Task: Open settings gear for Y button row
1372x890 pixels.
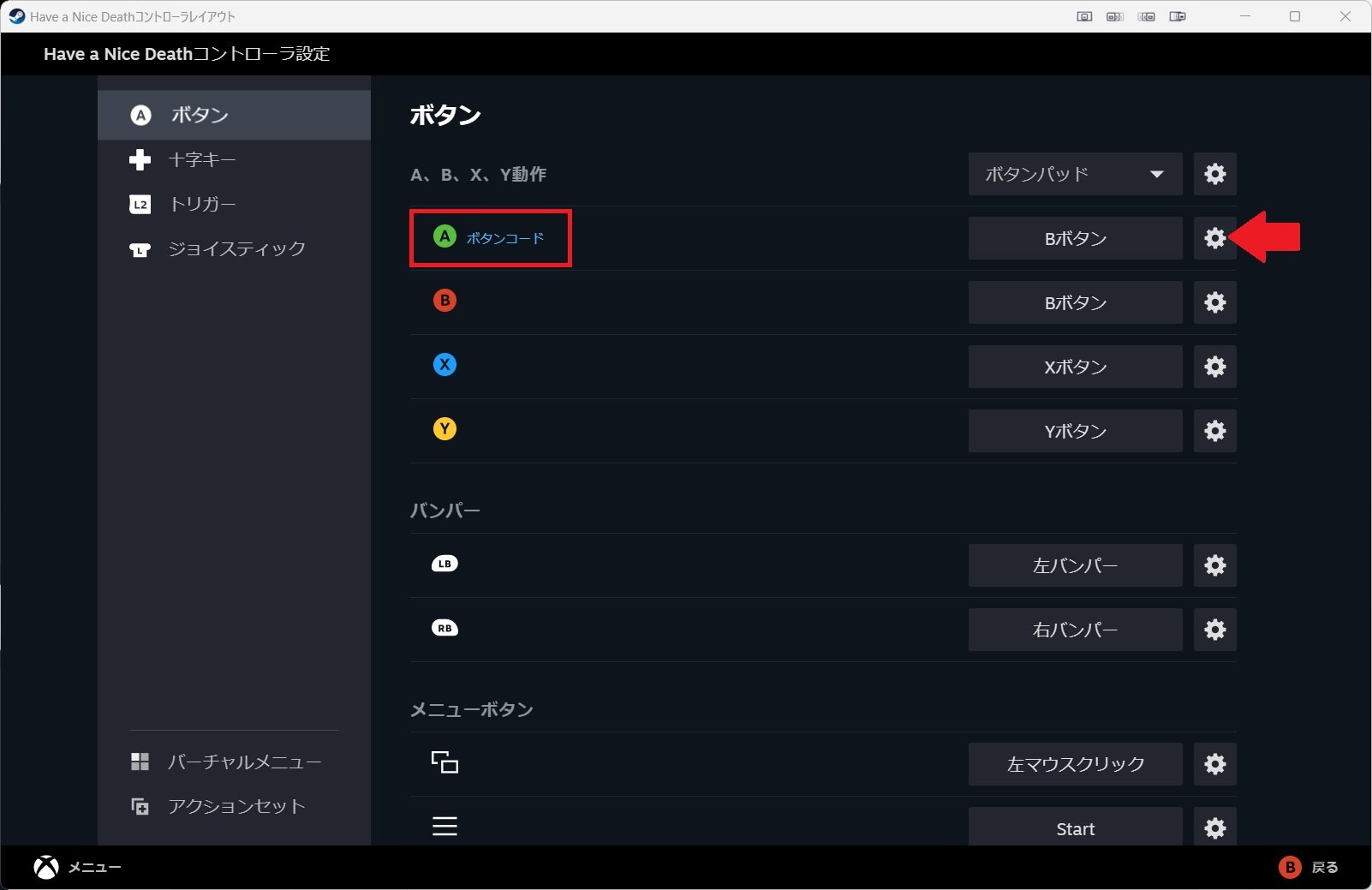Action: [x=1214, y=431]
